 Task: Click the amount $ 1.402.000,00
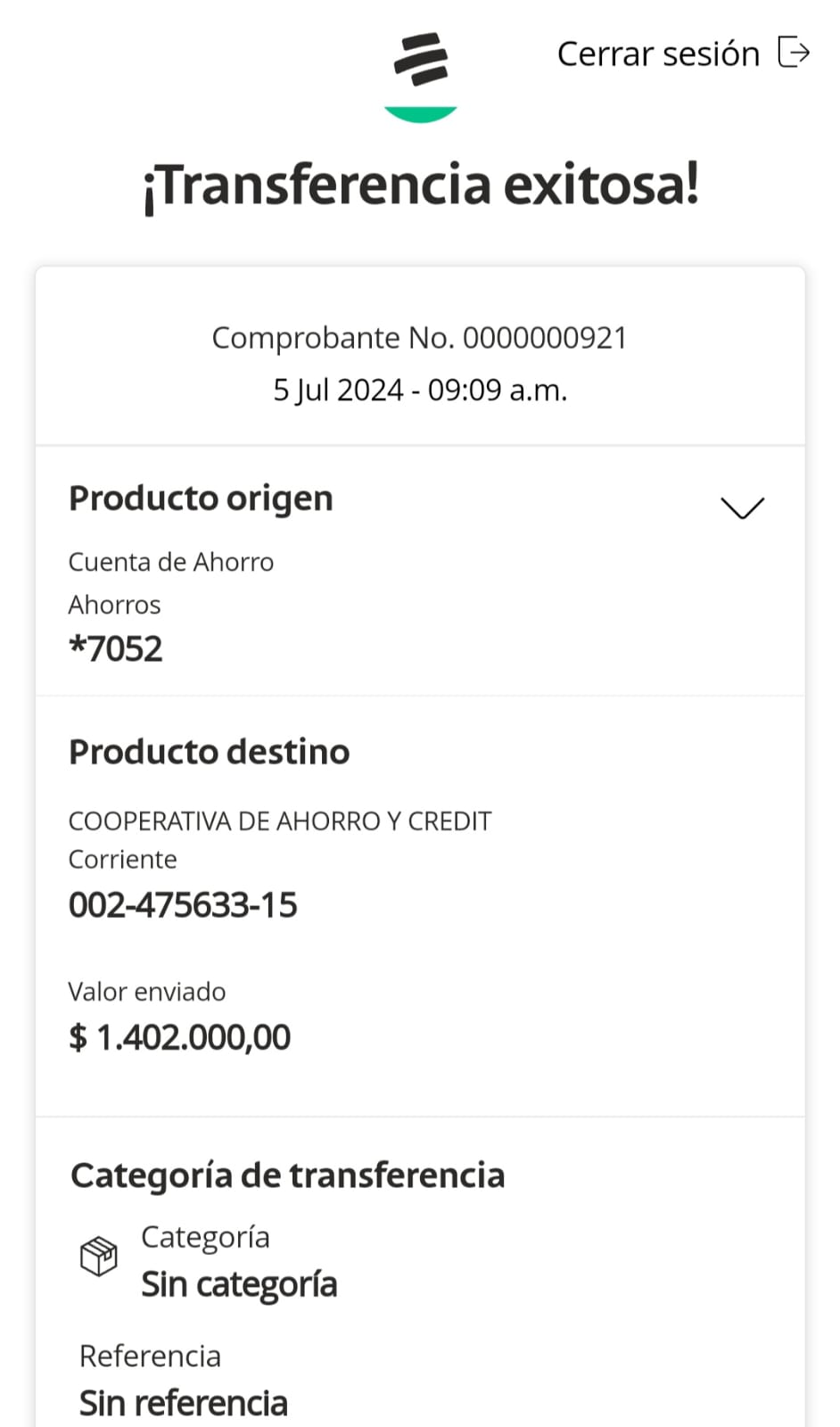tap(179, 1037)
